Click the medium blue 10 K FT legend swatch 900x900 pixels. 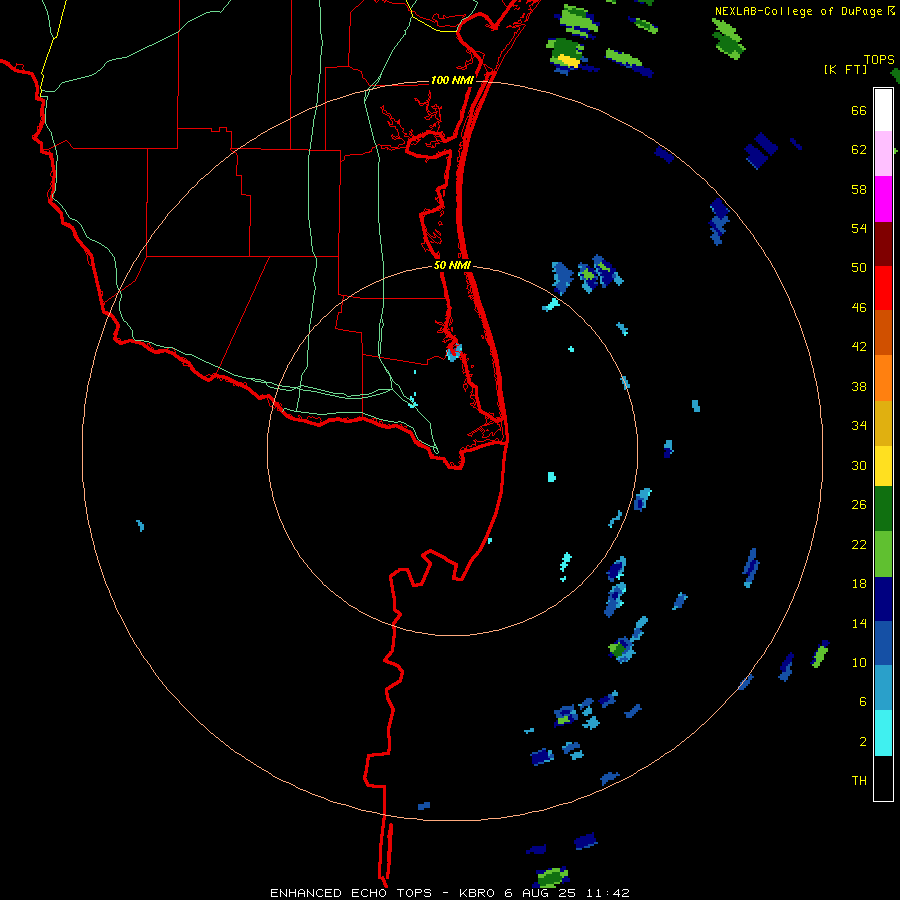883,643
